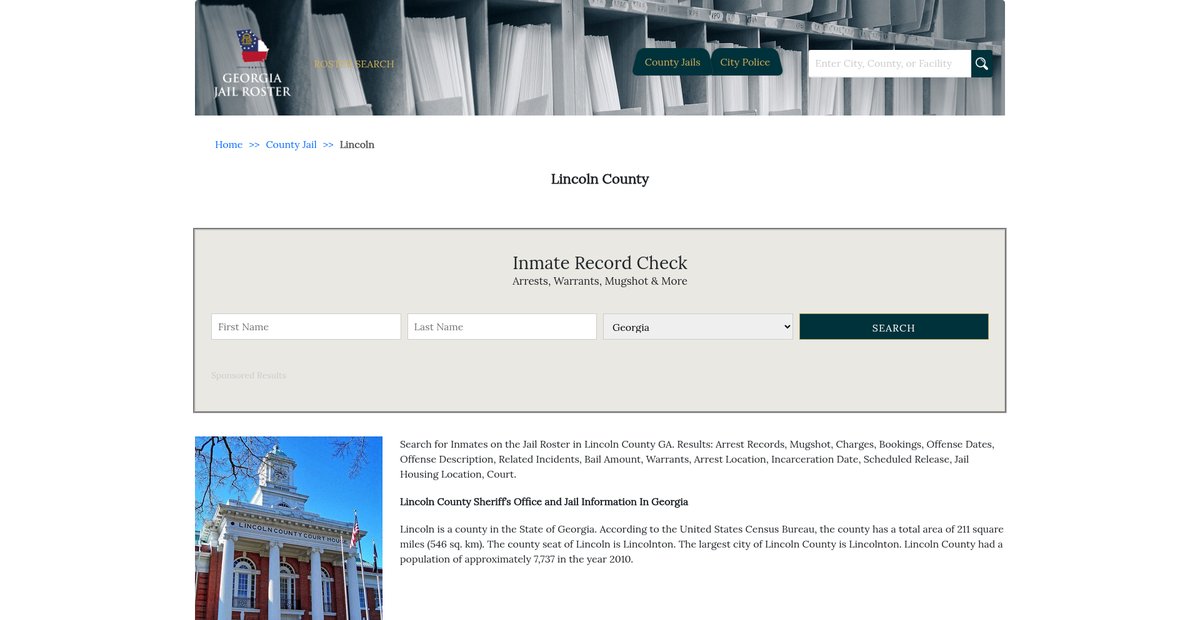
Task: Click the Sheriff's Office and Jail Information heading
Action: point(544,502)
